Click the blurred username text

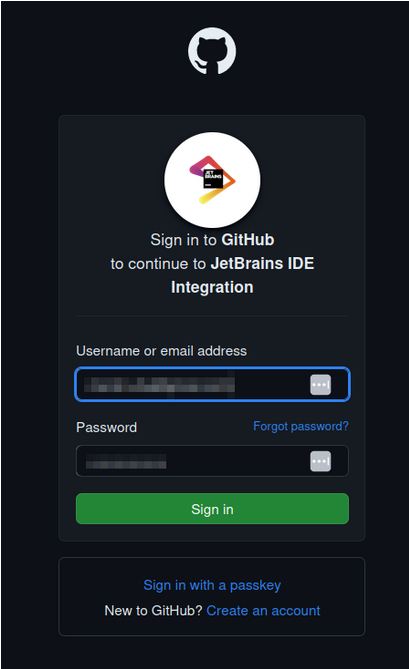coord(159,385)
